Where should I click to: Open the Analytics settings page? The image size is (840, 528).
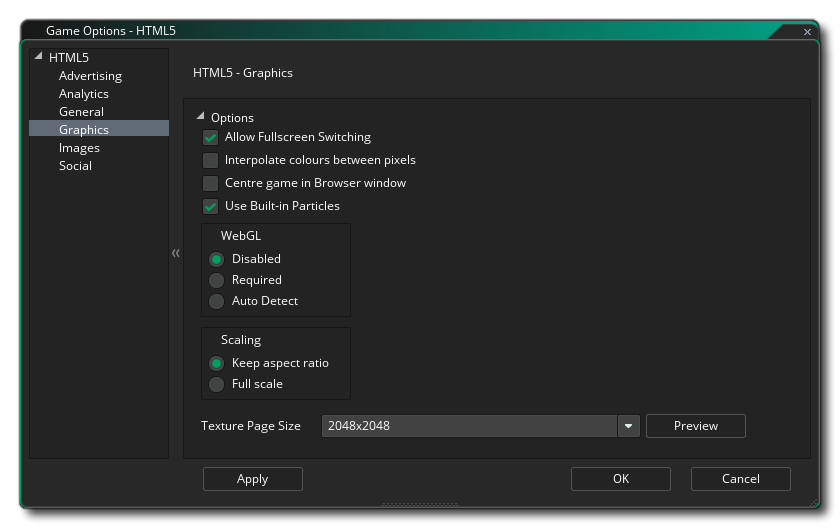point(84,94)
